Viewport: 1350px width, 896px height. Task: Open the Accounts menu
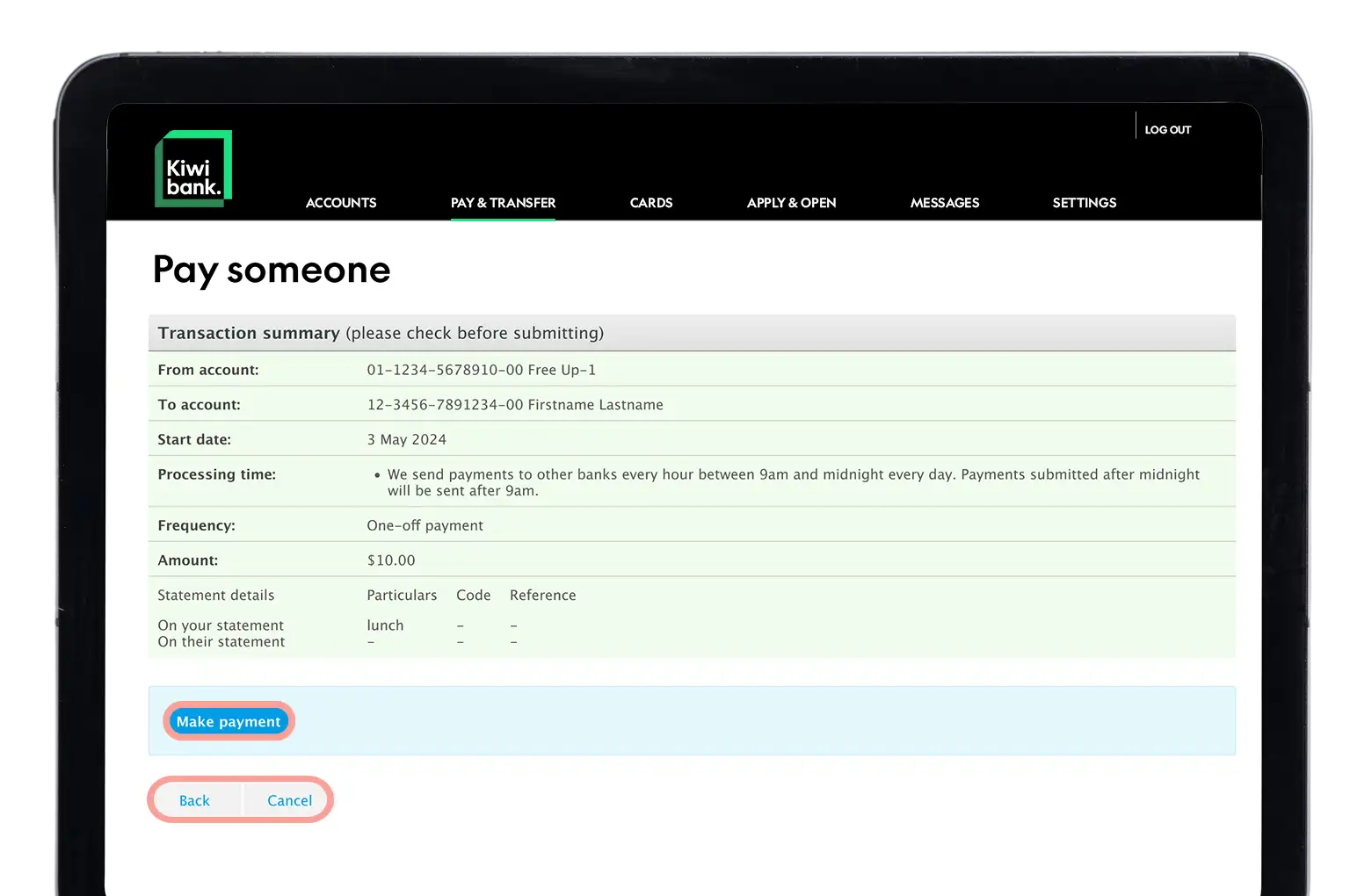tap(341, 203)
